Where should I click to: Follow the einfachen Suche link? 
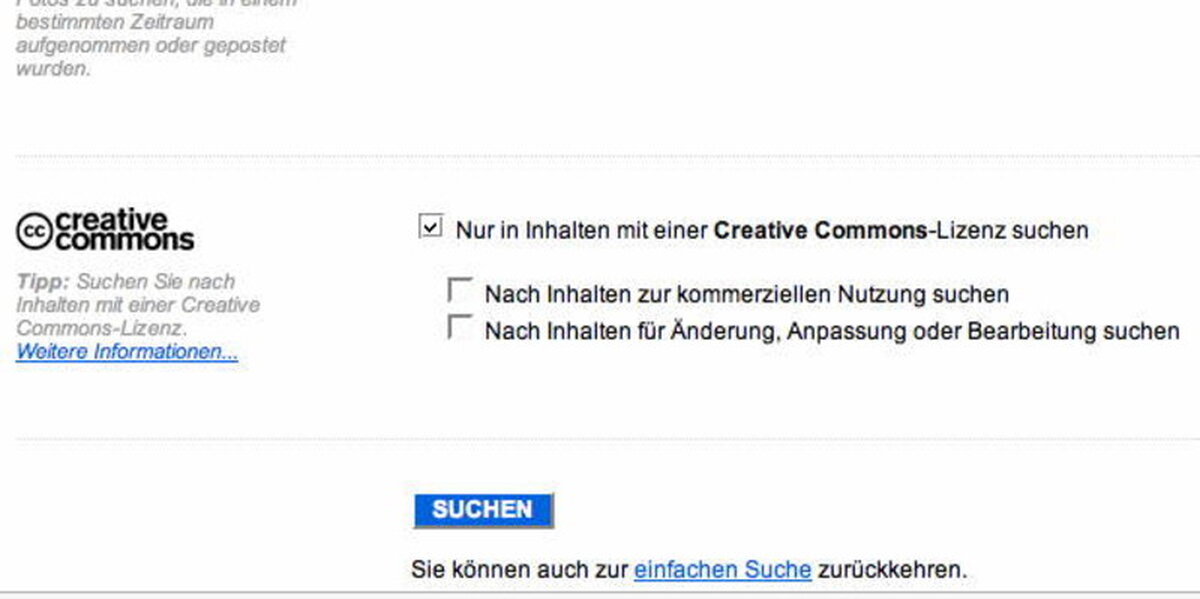click(722, 570)
